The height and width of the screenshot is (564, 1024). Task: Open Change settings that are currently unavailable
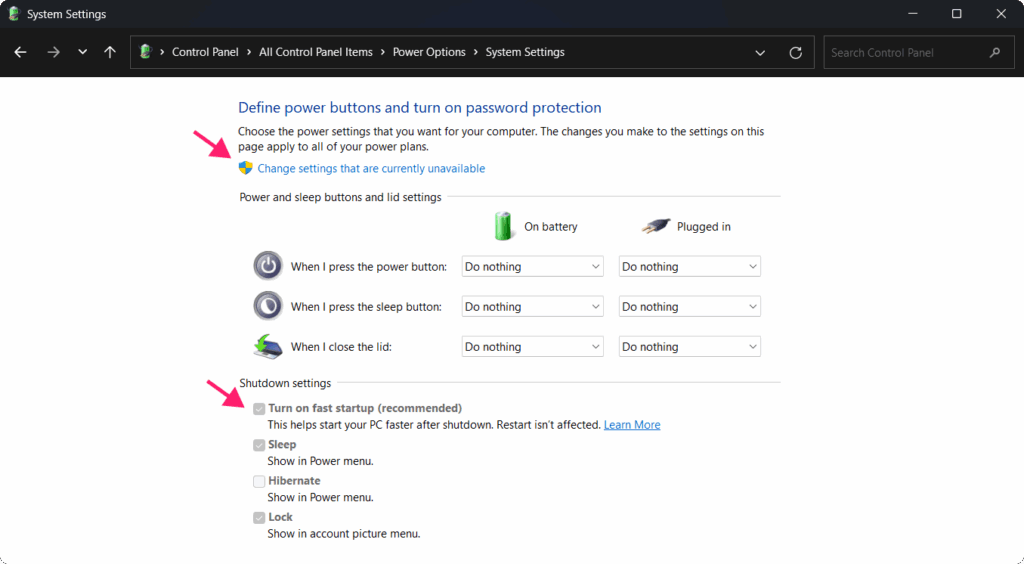click(x=371, y=168)
